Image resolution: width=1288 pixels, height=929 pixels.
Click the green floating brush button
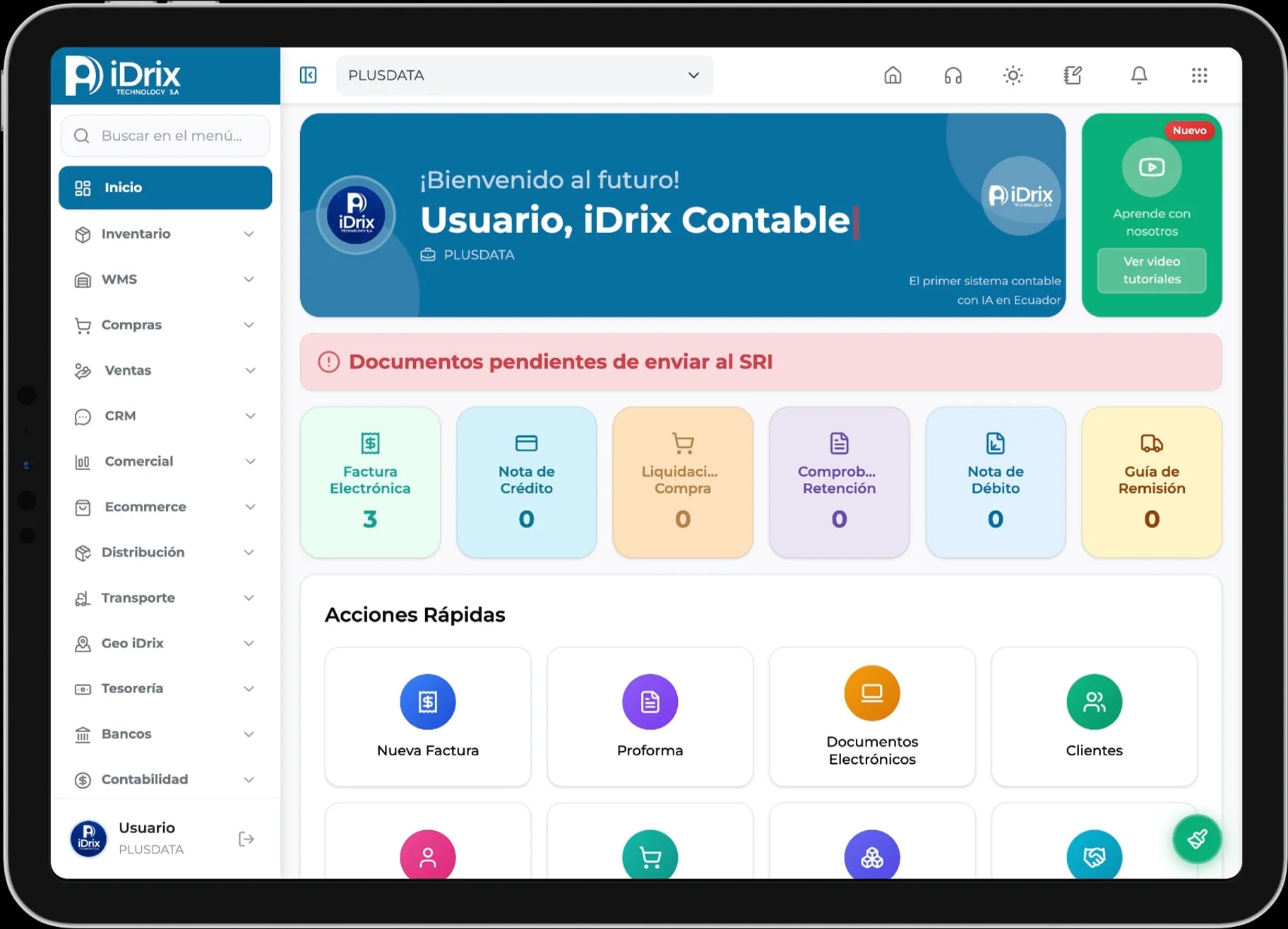(1197, 839)
